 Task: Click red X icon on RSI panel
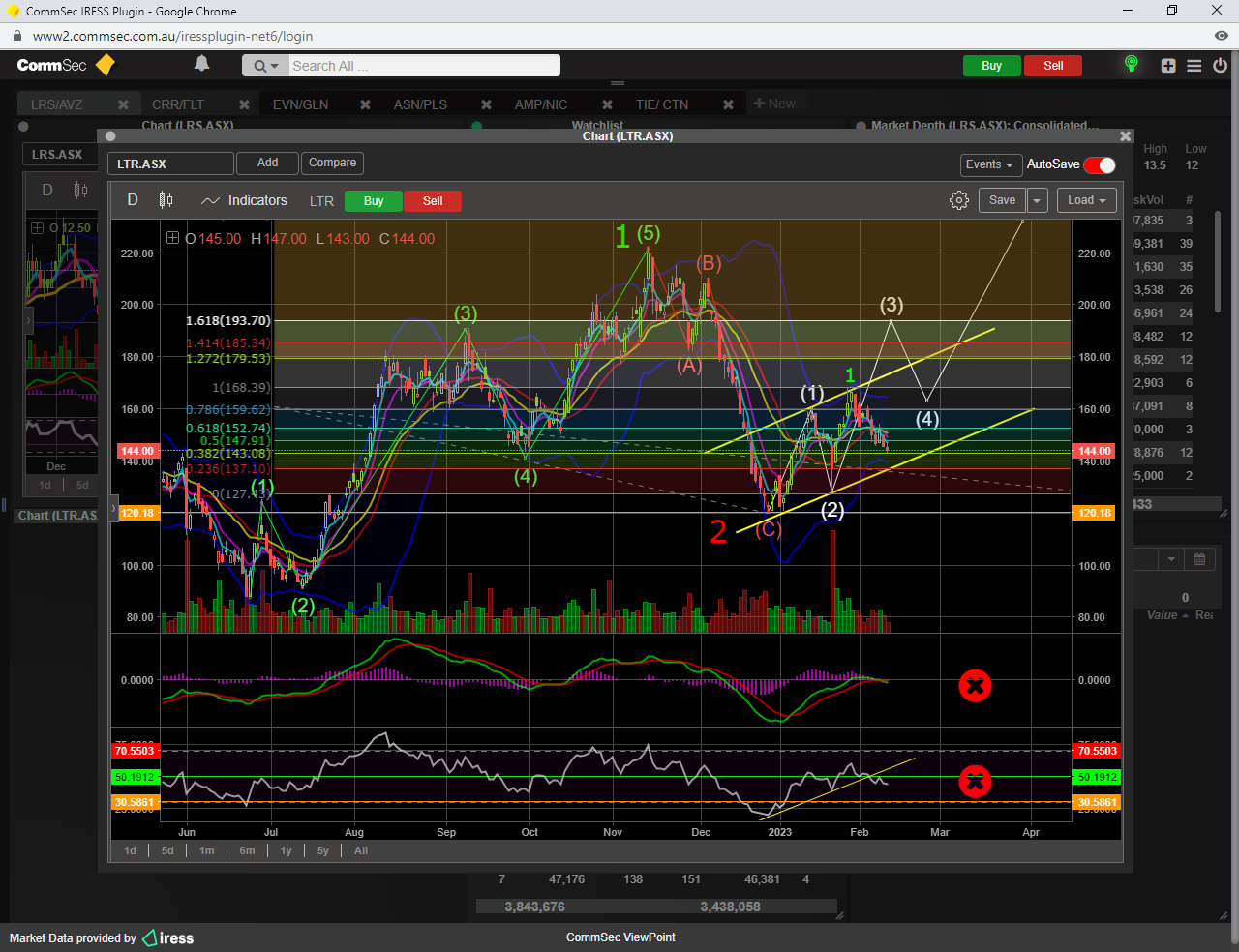975,781
